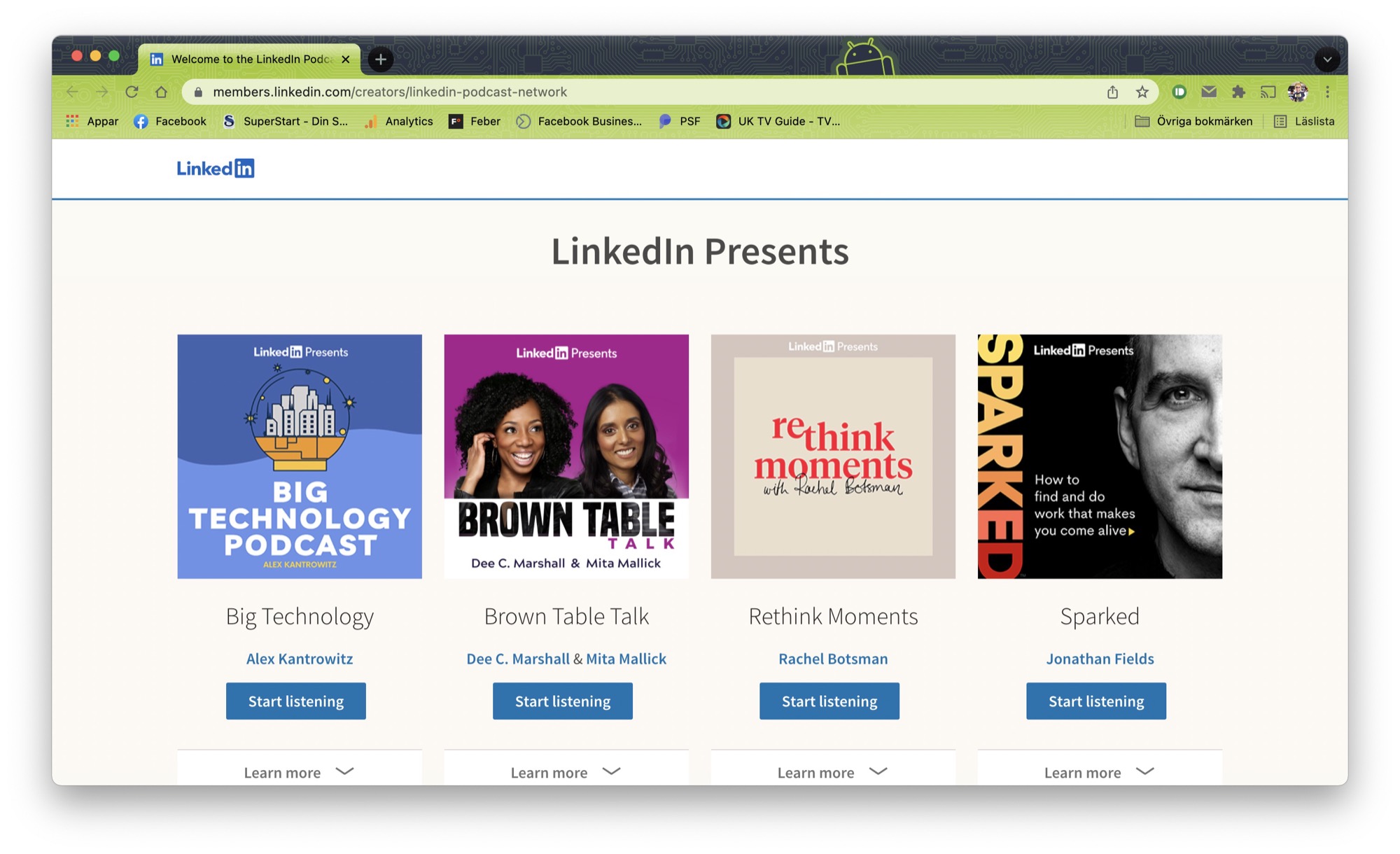Share the page using the share icon
Viewport: 1400px width, 854px height.
(x=1112, y=92)
